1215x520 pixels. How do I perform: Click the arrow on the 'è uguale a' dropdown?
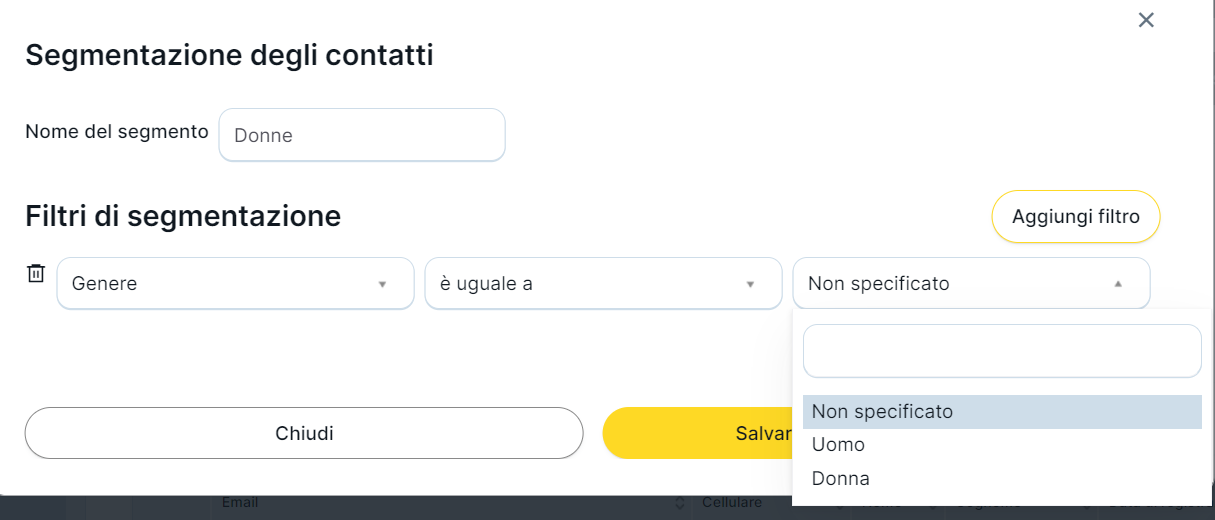point(750,284)
